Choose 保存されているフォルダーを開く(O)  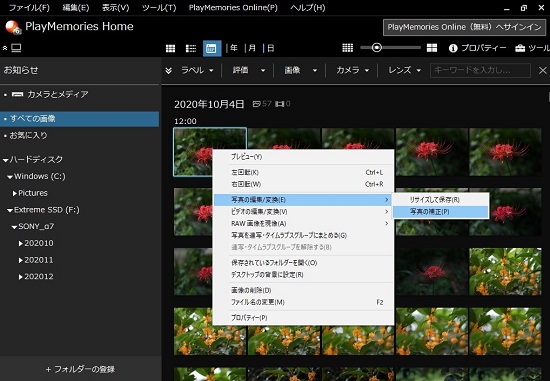tap(303, 263)
